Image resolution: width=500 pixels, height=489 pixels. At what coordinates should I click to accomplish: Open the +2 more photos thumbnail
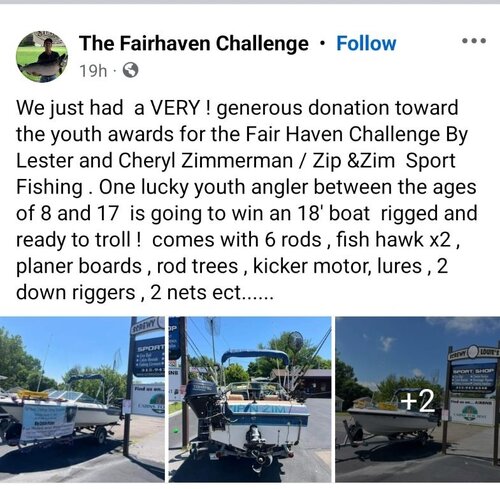[418, 399]
